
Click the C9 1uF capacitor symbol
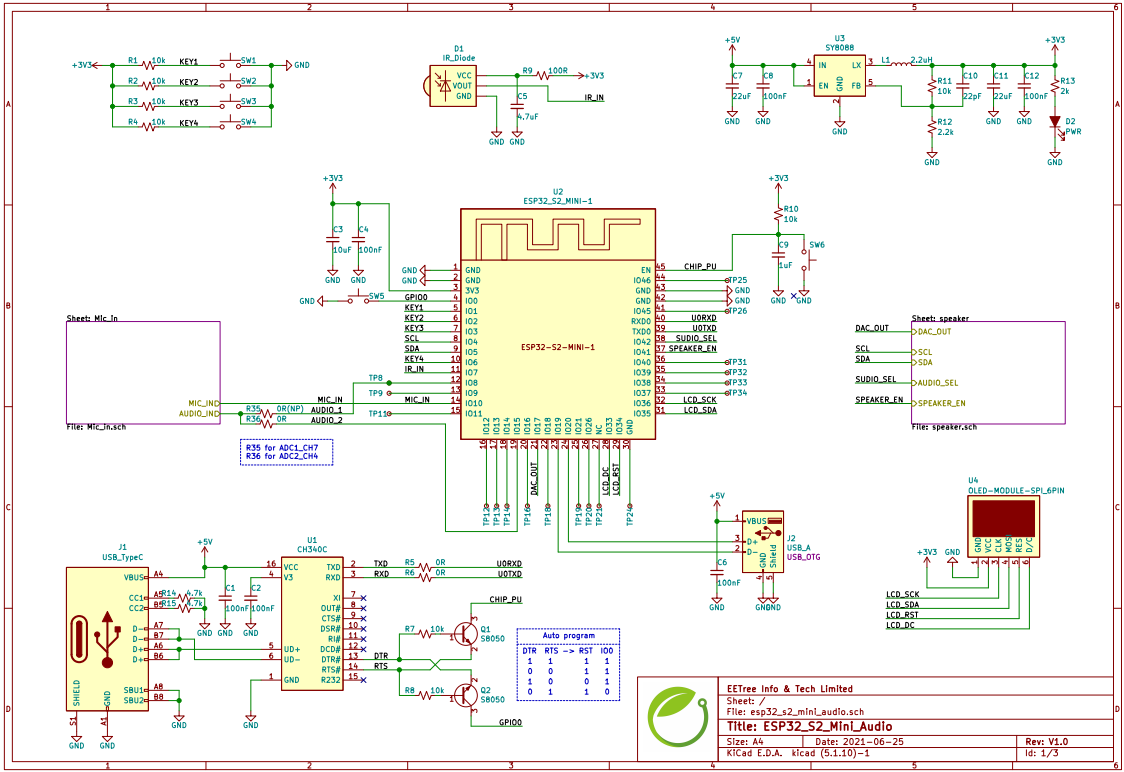pos(778,255)
